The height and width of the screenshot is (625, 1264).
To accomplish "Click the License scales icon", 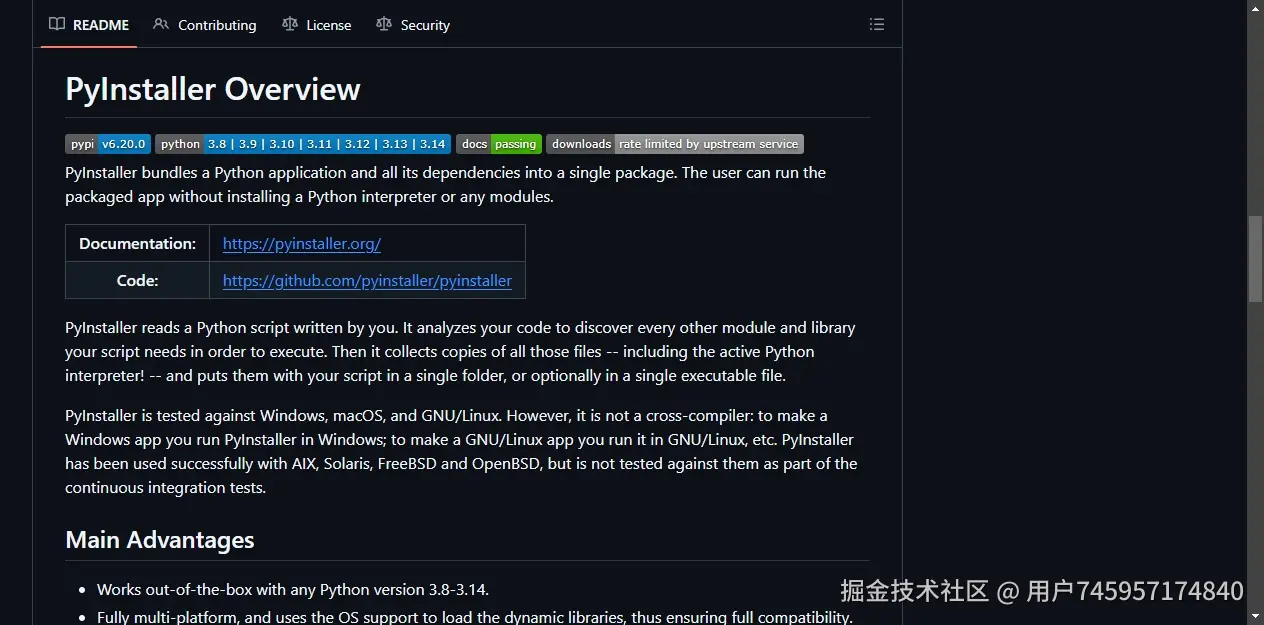I will [x=290, y=24].
